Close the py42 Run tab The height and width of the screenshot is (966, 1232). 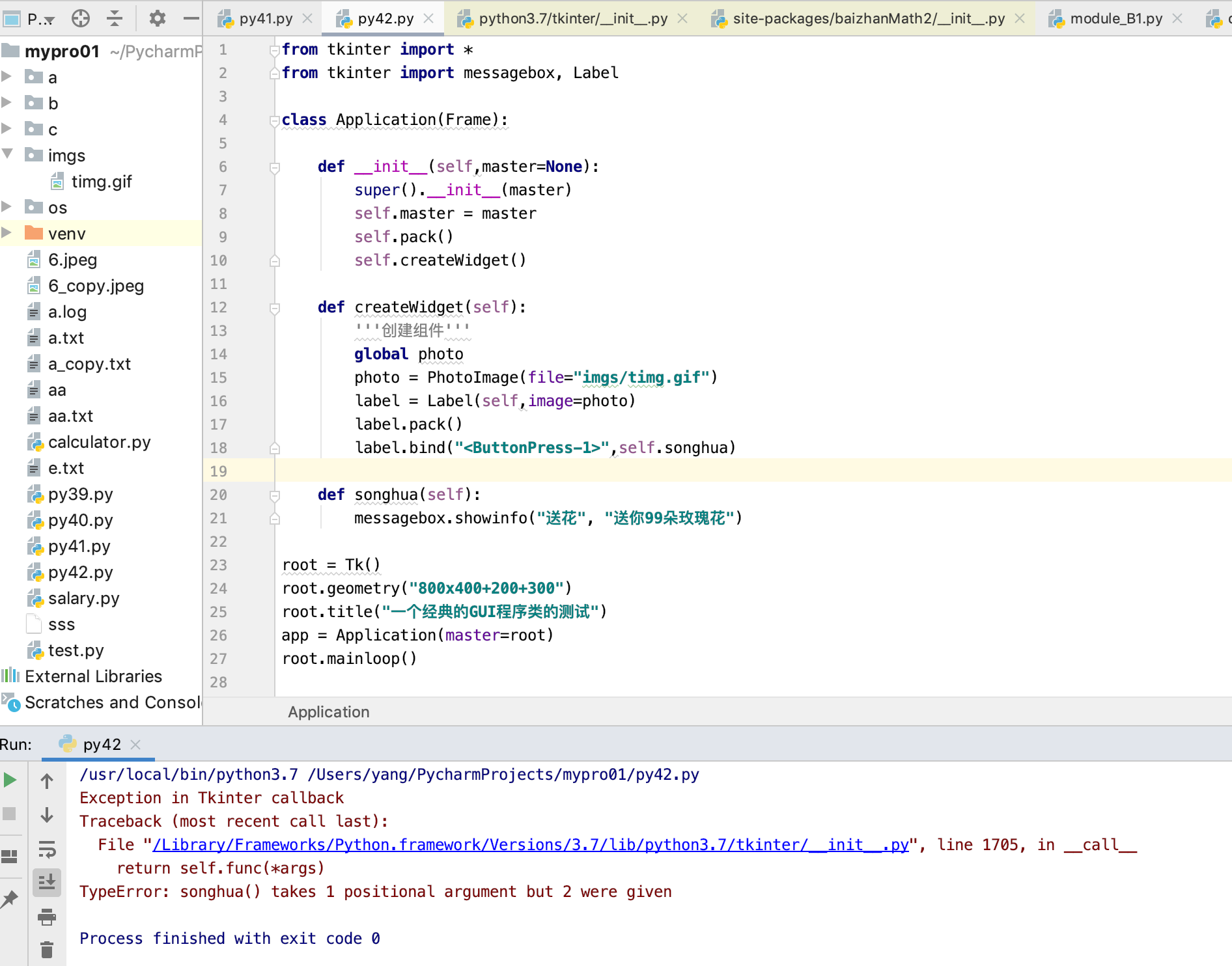click(135, 744)
